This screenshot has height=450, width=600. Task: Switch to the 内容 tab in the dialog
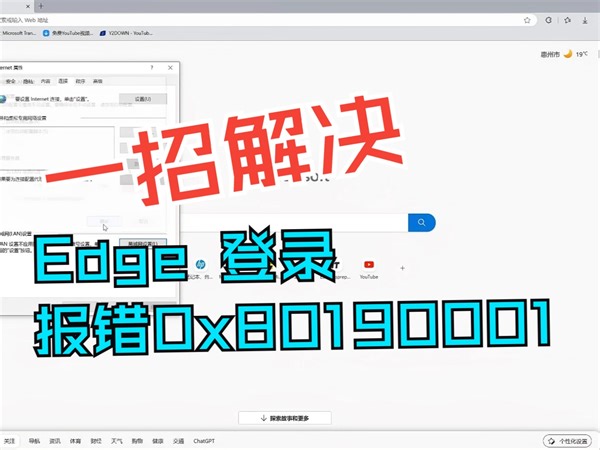coord(46,81)
